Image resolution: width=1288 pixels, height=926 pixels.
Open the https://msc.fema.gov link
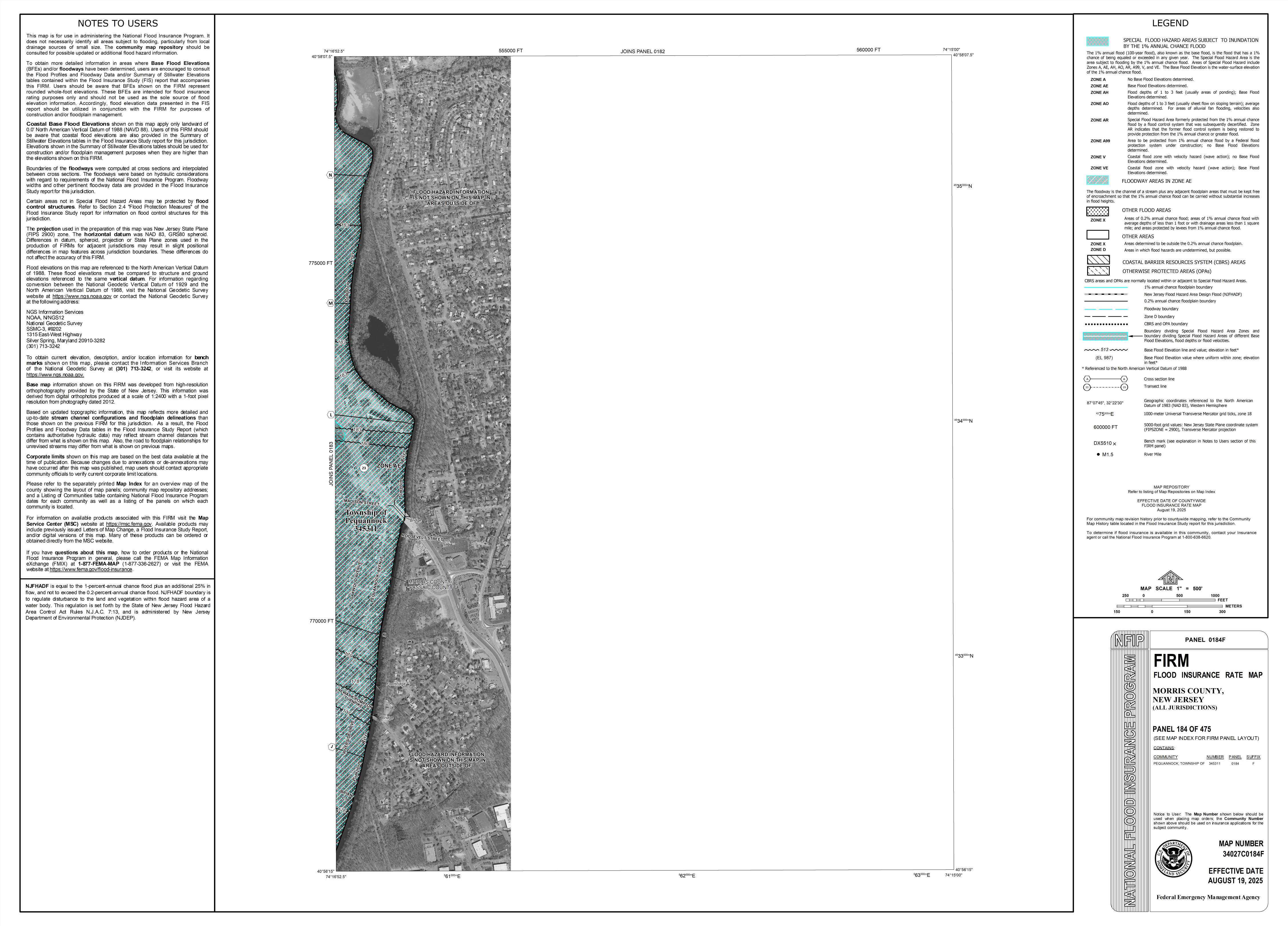click(128, 524)
